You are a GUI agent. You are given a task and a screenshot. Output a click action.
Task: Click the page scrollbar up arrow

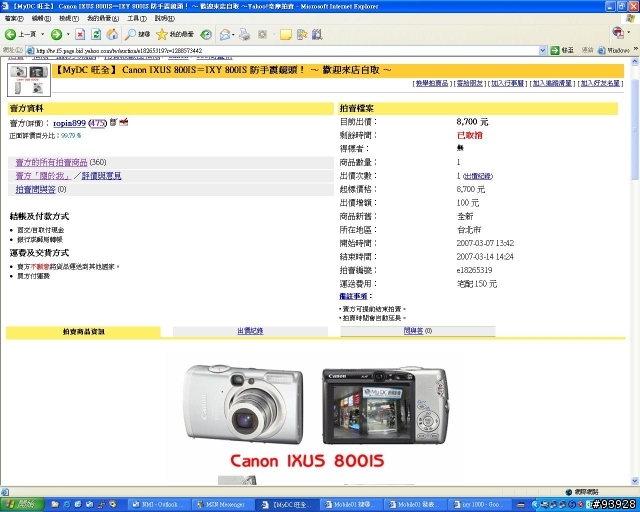635,62
